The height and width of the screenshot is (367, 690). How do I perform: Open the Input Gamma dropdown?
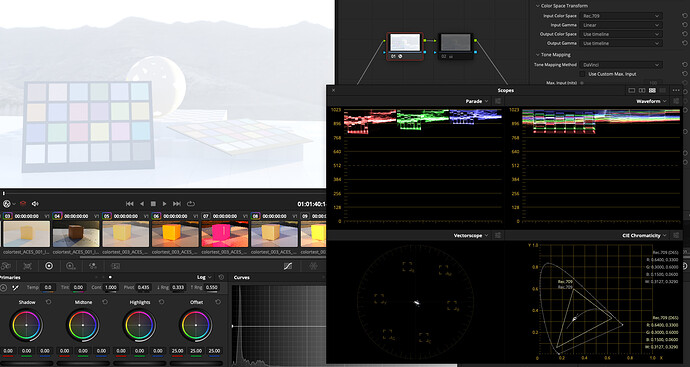click(x=621, y=25)
